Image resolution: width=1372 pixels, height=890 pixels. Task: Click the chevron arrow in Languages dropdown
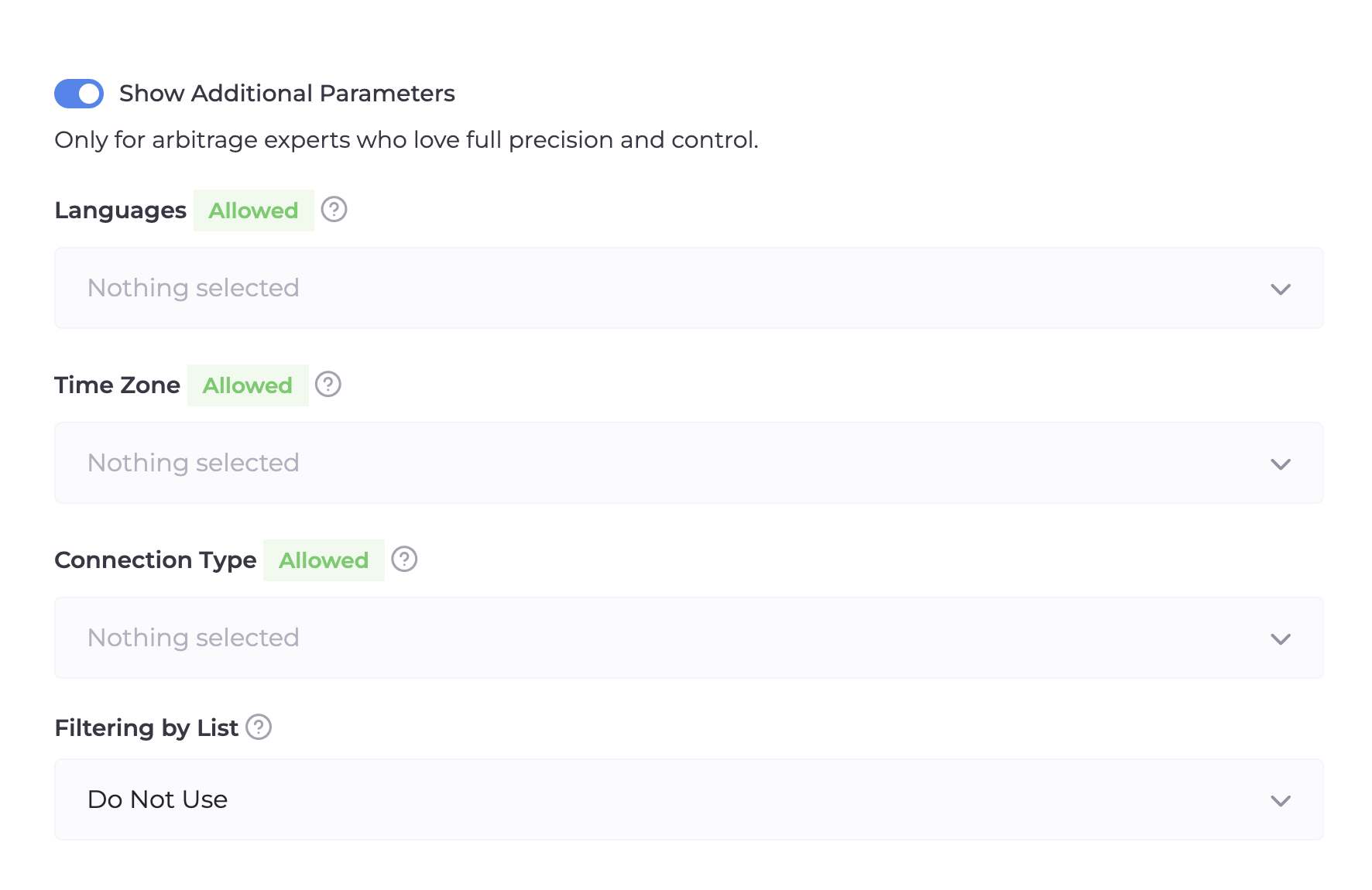pyautogui.click(x=1281, y=289)
